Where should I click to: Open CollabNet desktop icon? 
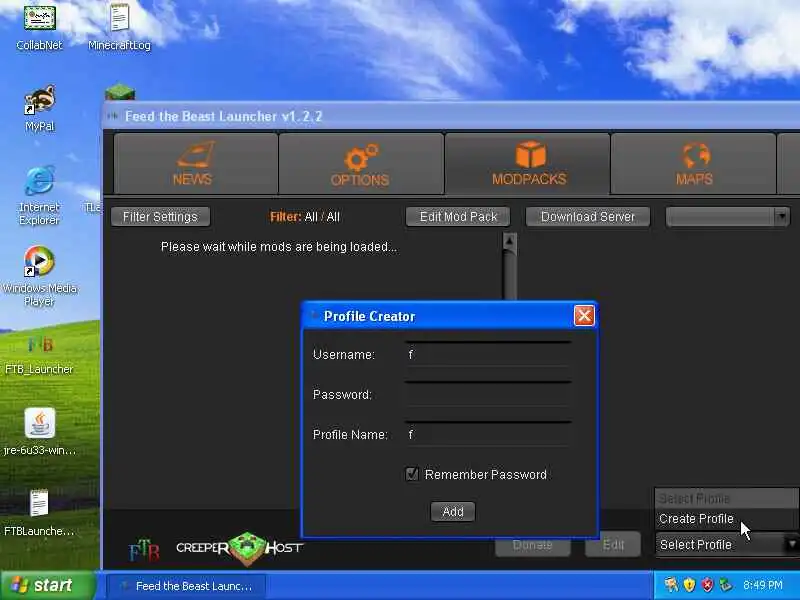(x=39, y=28)
